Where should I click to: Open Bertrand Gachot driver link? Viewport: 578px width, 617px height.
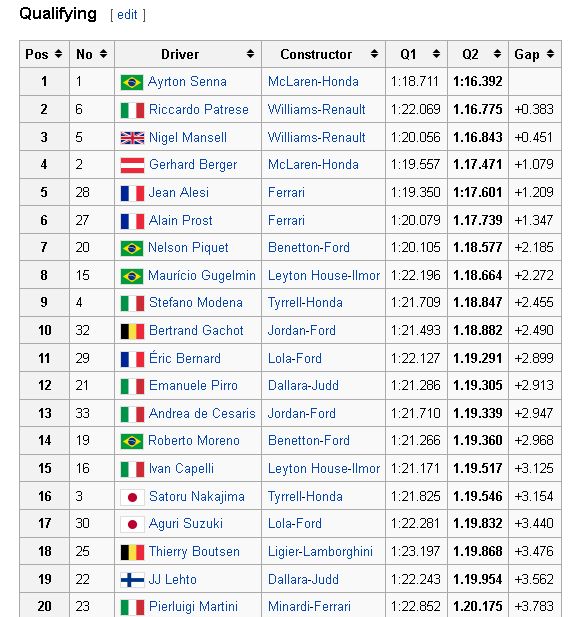click(x=196, y=330)
